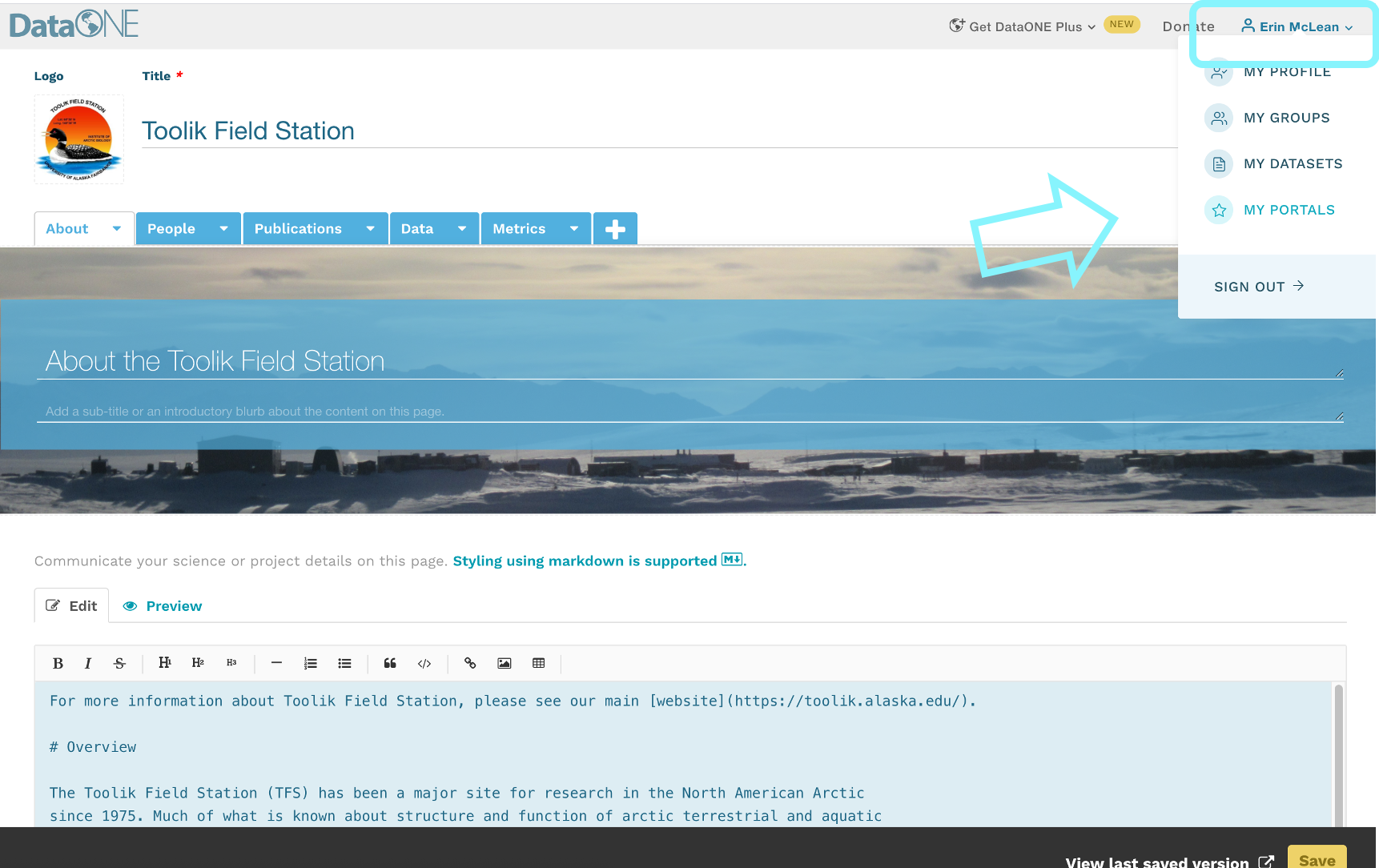The image size is (1379, 868).
Task: Switch to the People tab
Action: (x=171, y=229)
